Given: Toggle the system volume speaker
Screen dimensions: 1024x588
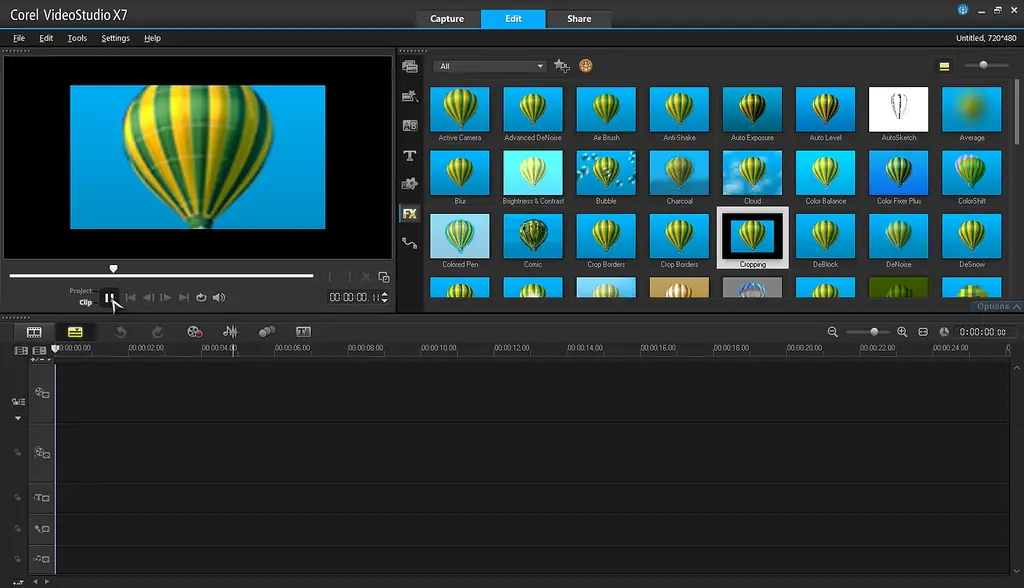Looking at the screenshot, I should click(x=219, y=298).
